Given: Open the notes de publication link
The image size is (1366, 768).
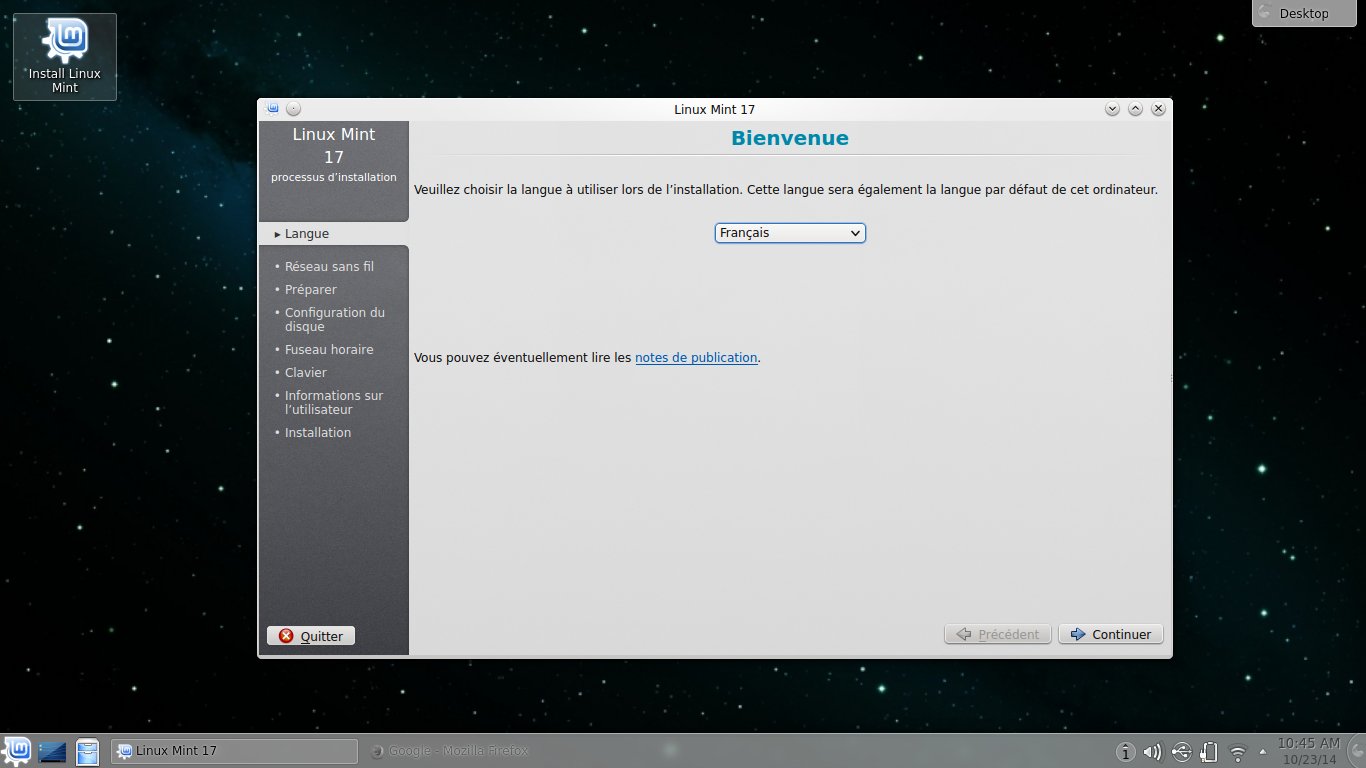Looking at the screenshot, I should pos(696,357).
